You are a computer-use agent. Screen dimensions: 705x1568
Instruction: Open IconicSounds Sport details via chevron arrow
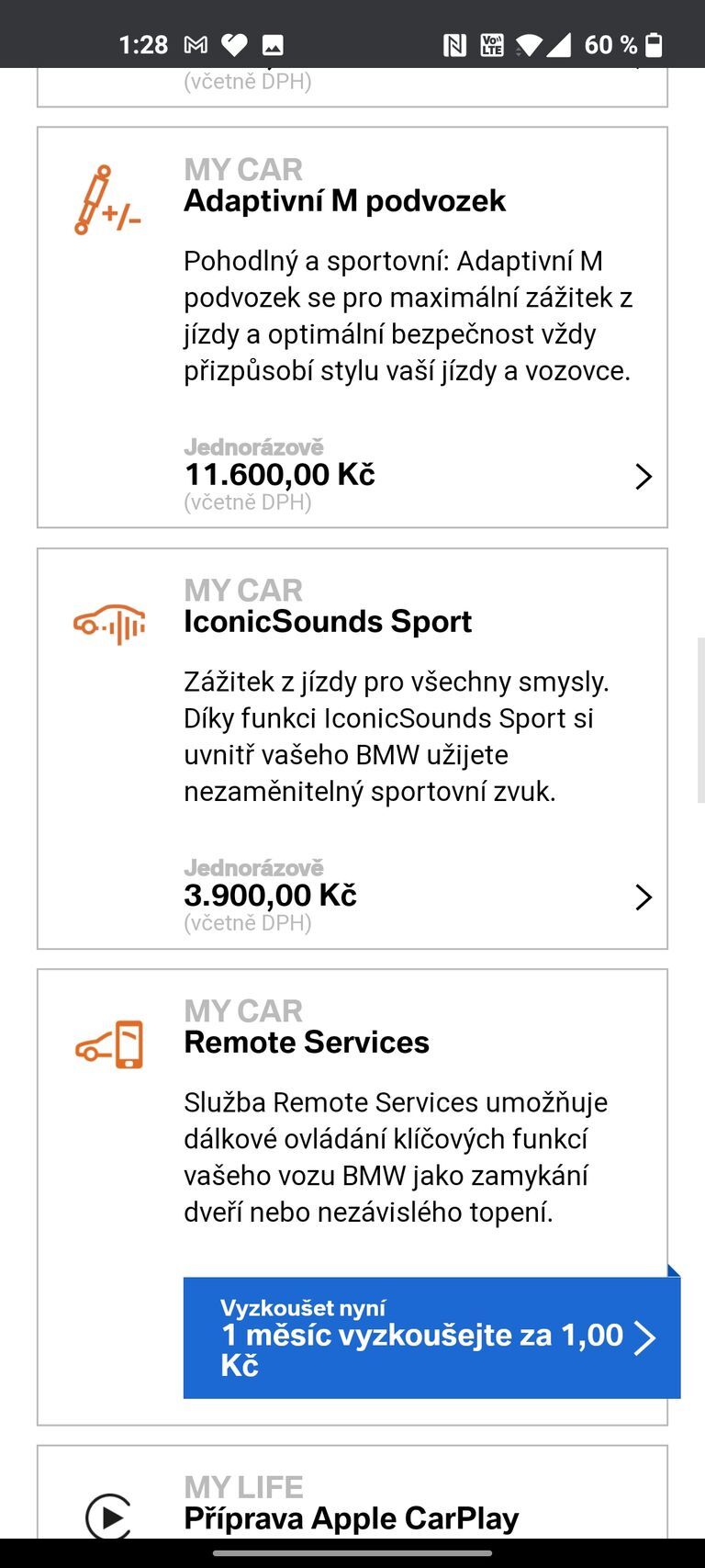tap(643, 897)
